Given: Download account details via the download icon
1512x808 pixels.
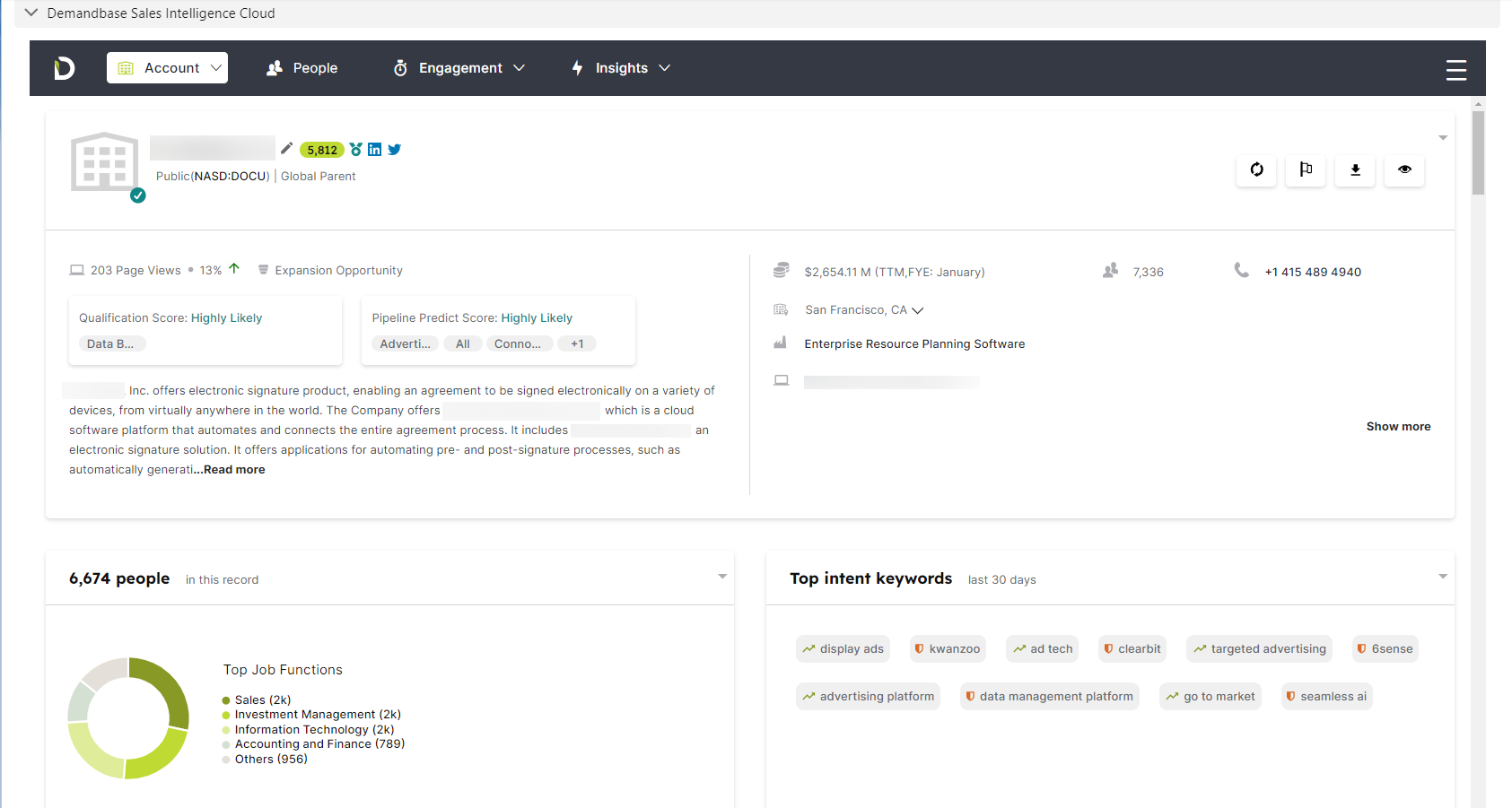Looking at the screenshot, I should (x=1355, y=170).
